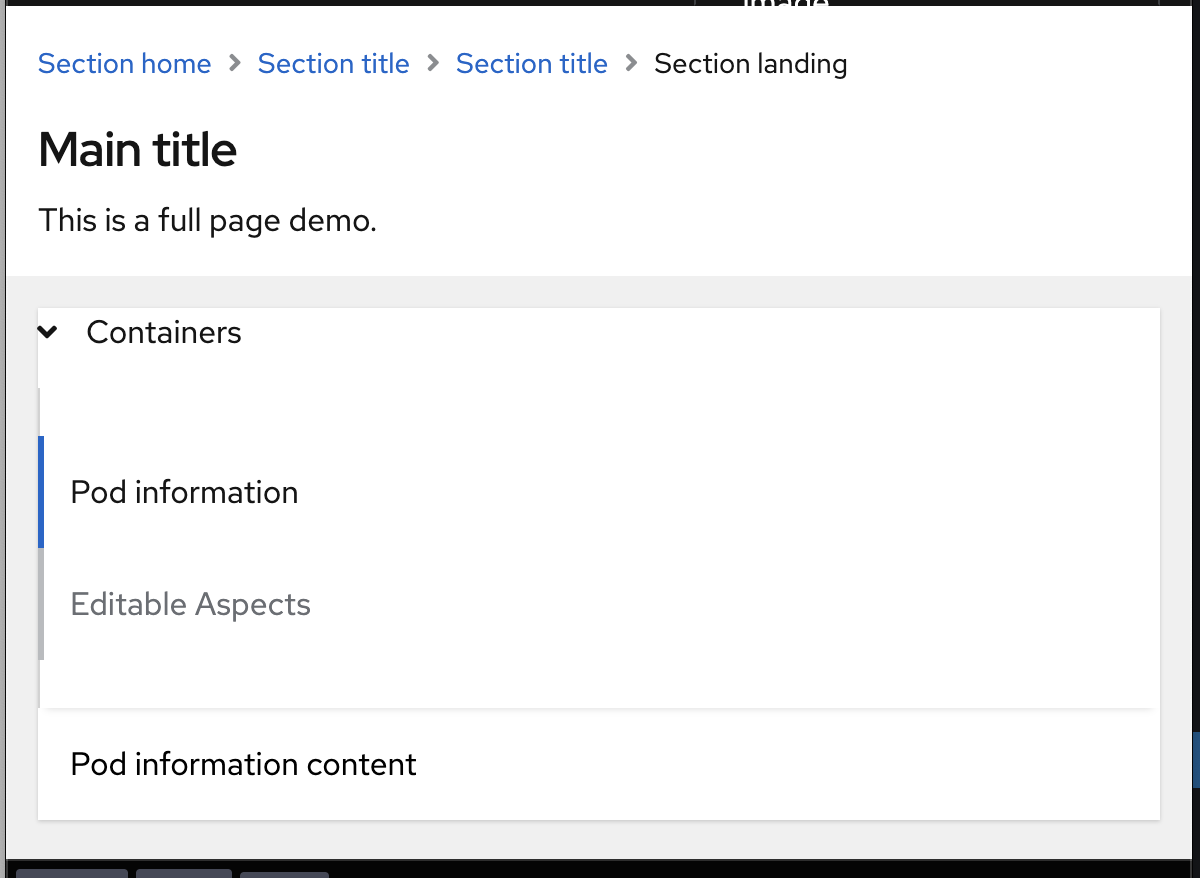The image size is (1200, 878).
Task: Click the Main title heading
Action: (x=137, y=150)
